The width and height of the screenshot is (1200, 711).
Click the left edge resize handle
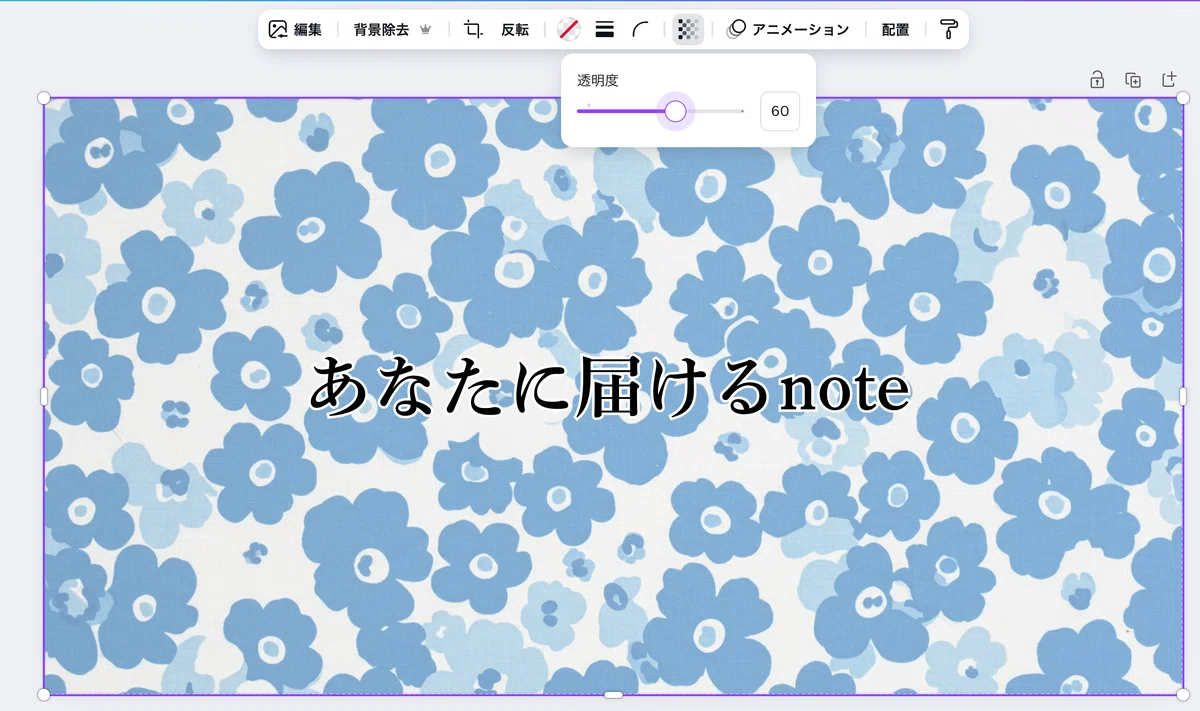tap(44, 396)
